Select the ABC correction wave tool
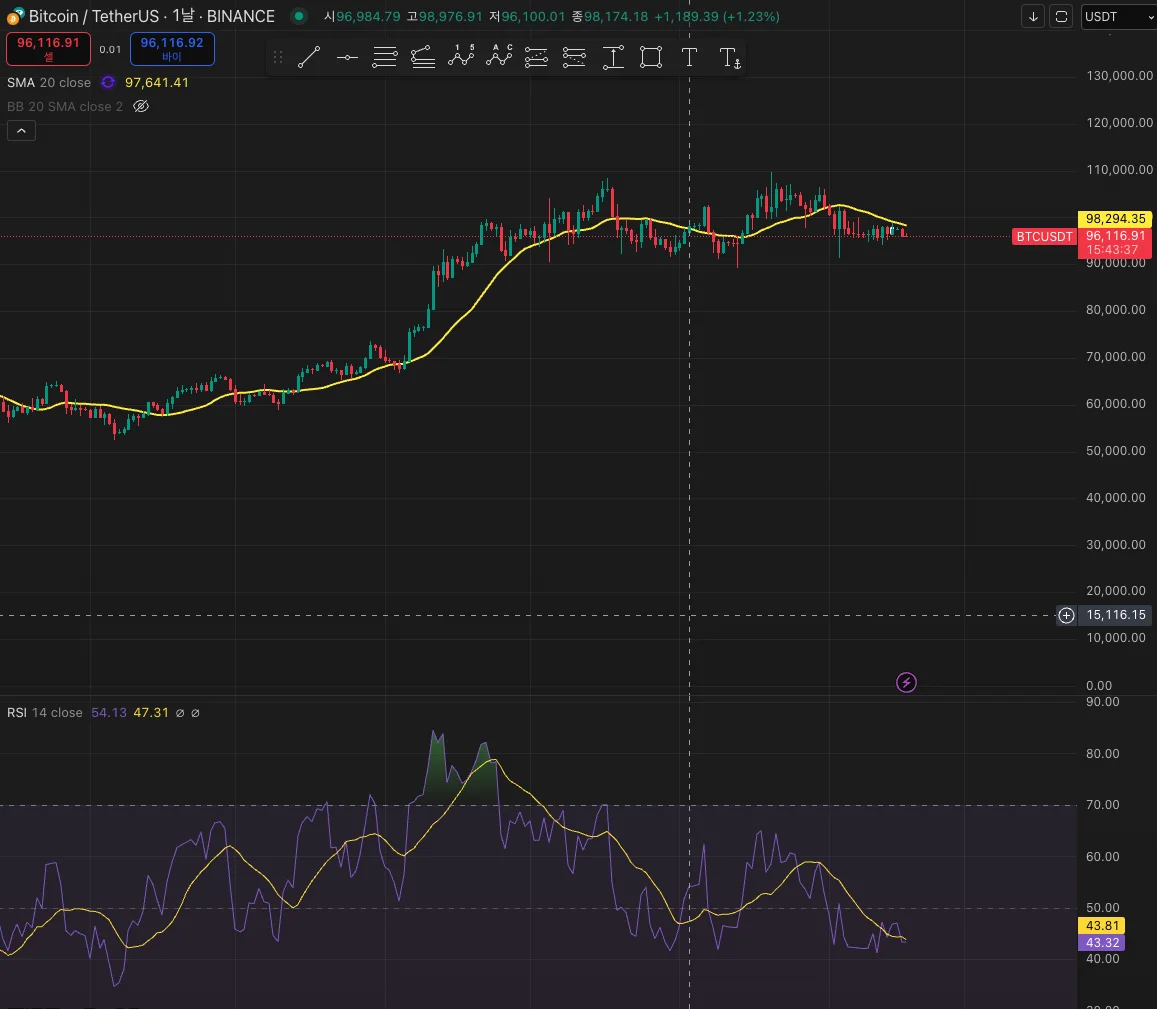This screenshot has width=1157, height=1009. pos(500,57)
